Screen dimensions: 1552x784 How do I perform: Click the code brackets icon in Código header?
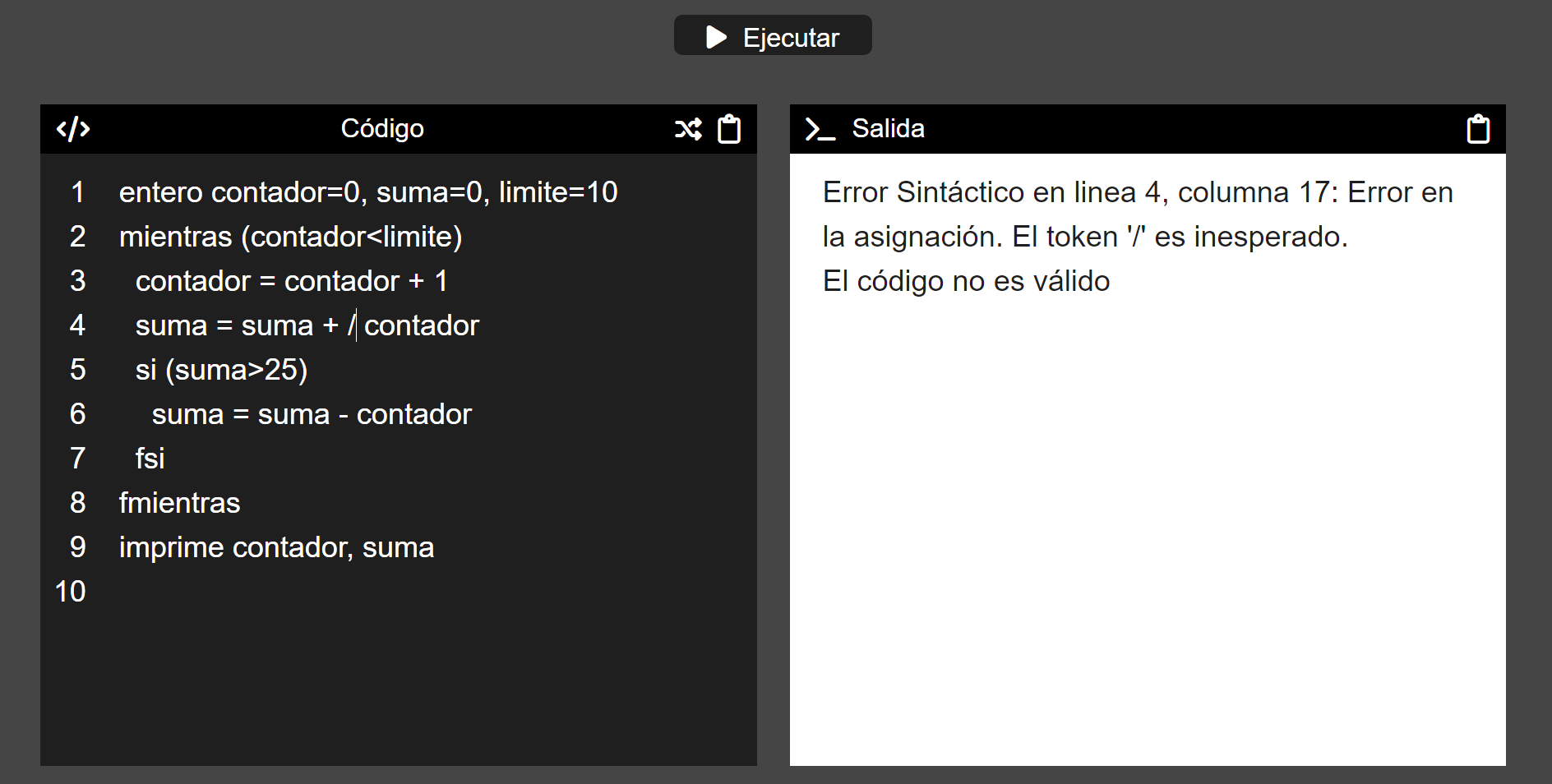pos(73,129)
